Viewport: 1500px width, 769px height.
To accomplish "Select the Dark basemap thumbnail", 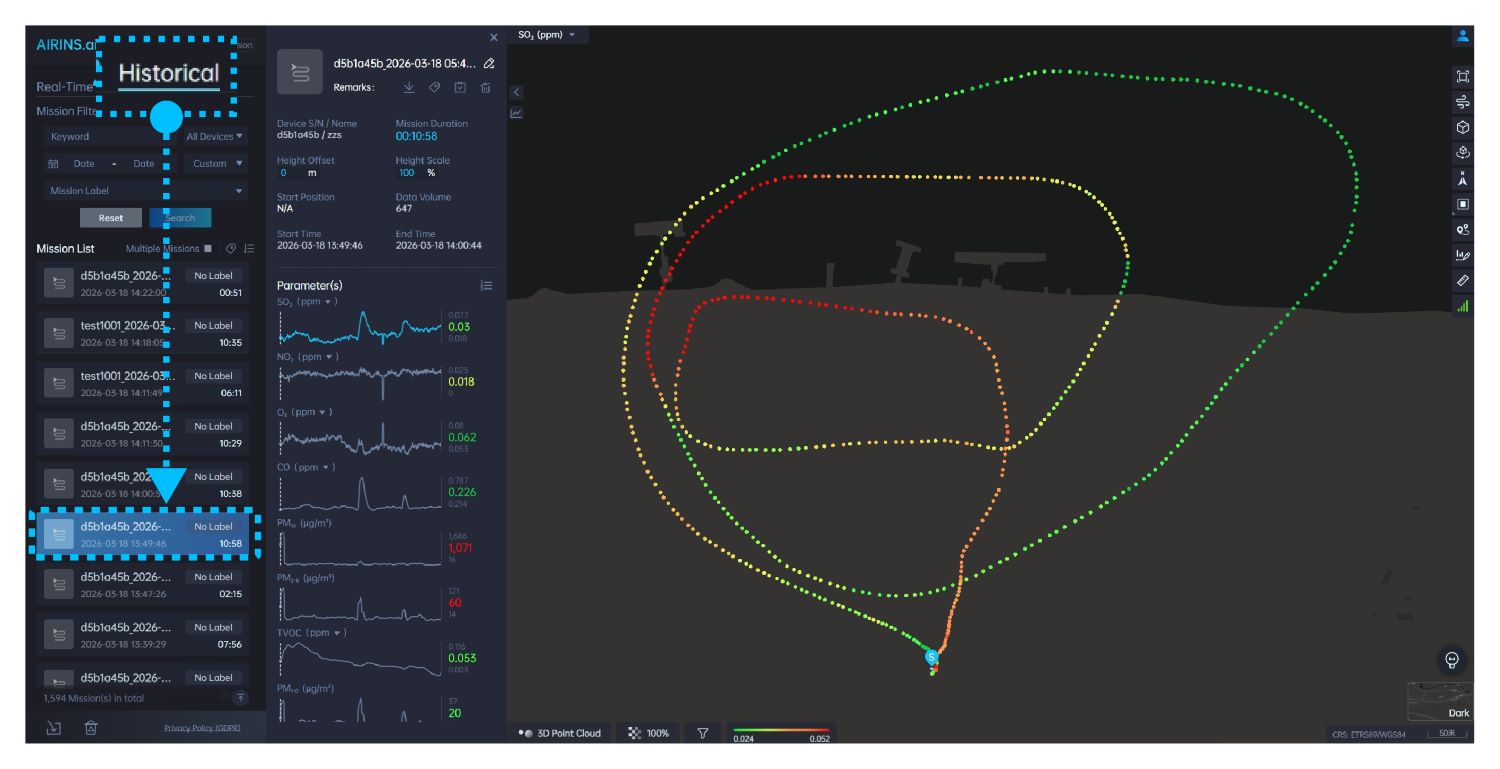I will 1439,702.
